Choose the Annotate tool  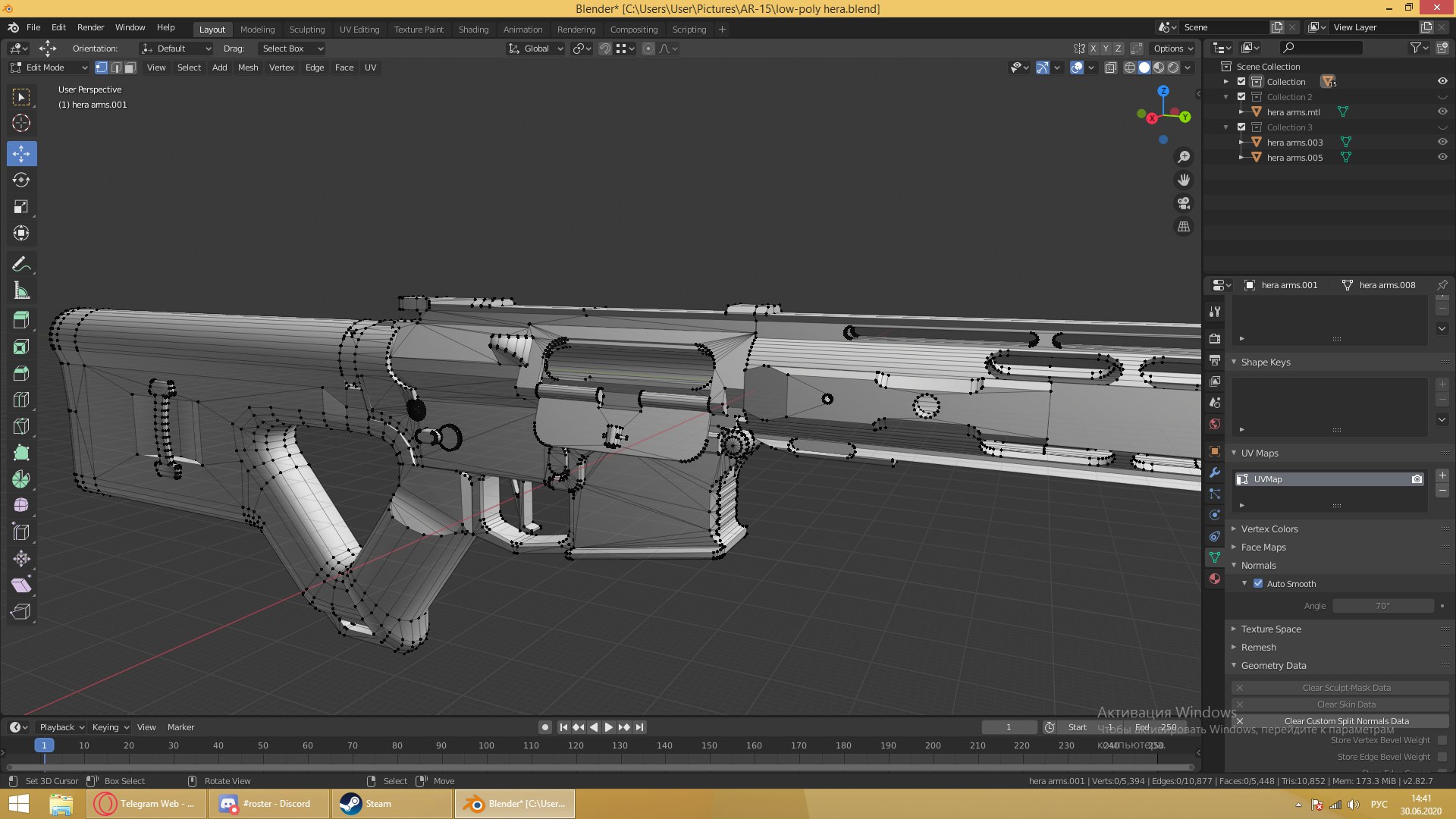coord(21,264)
